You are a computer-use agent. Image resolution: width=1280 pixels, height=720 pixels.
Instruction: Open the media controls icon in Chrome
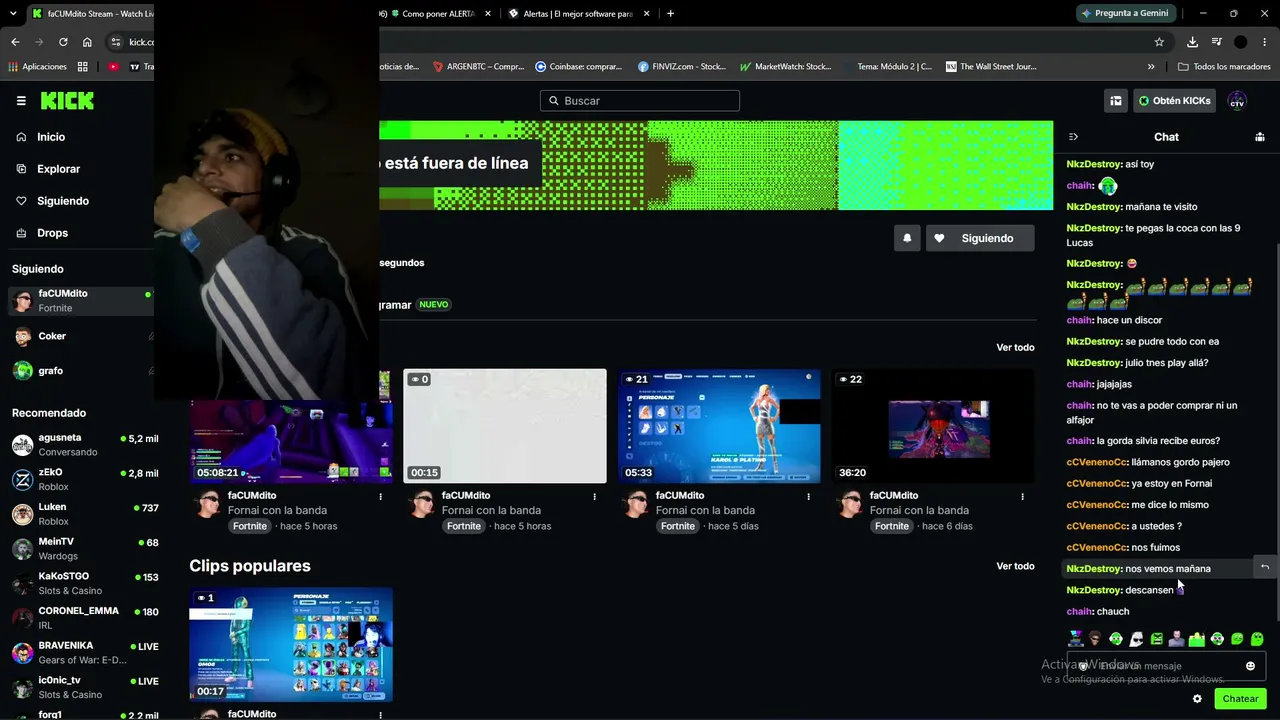click(x=1217, y=42)
